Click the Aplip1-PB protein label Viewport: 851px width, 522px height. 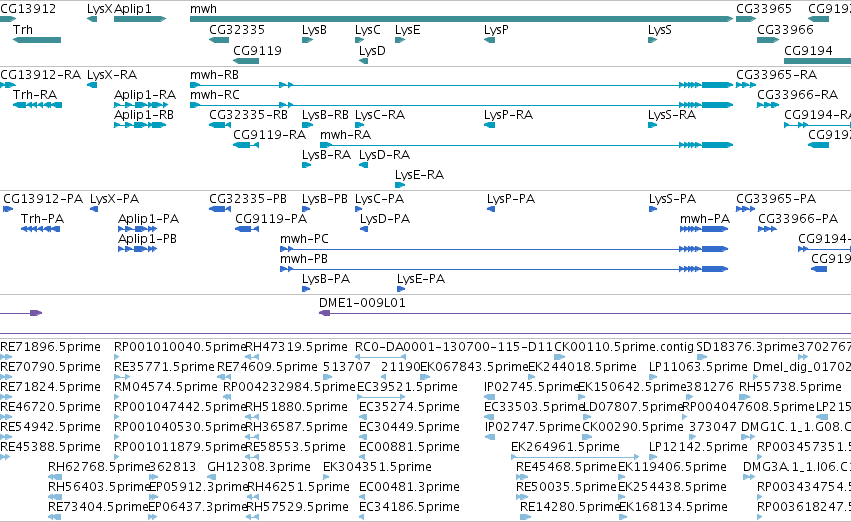[148, 239]
